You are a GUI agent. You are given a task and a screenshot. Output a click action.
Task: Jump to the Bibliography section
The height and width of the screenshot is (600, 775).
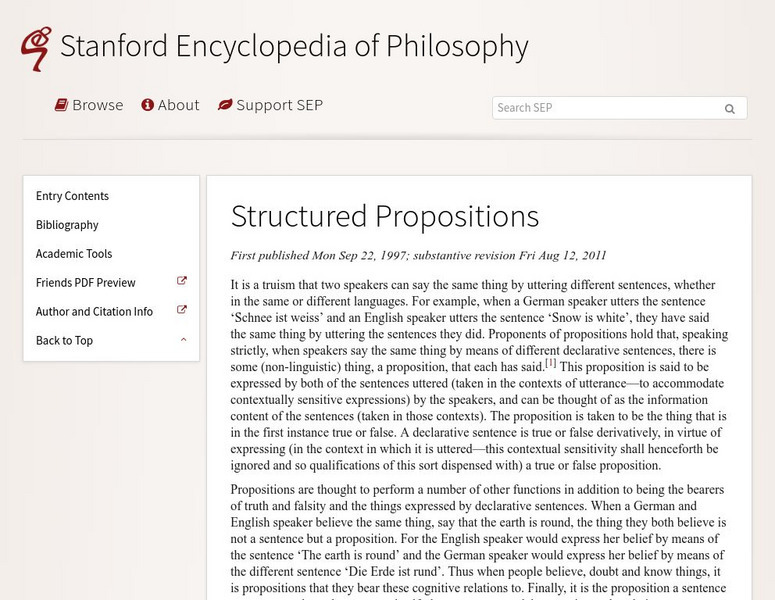point(67,225)
